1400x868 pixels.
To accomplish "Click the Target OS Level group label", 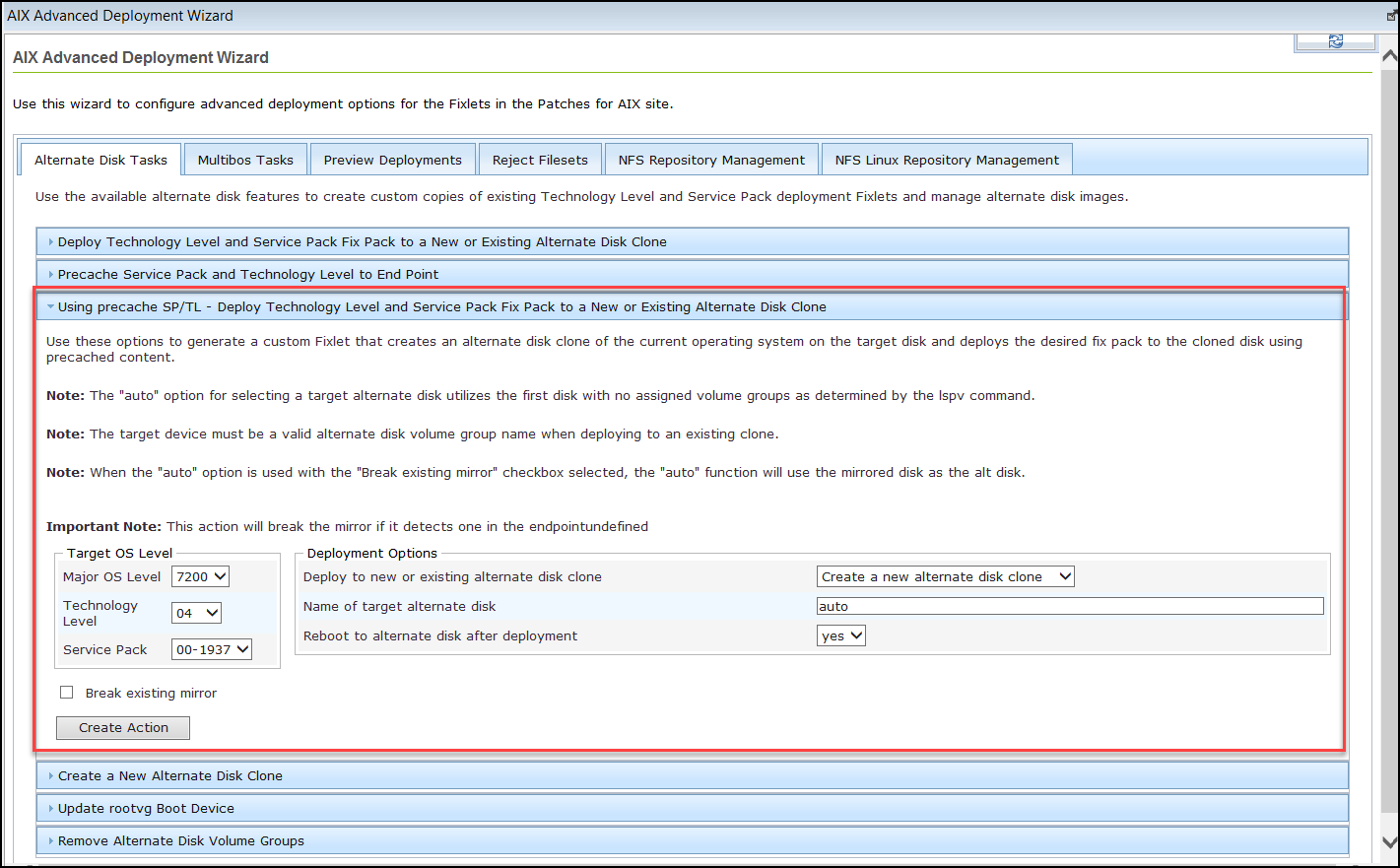I will coord(120,553).
